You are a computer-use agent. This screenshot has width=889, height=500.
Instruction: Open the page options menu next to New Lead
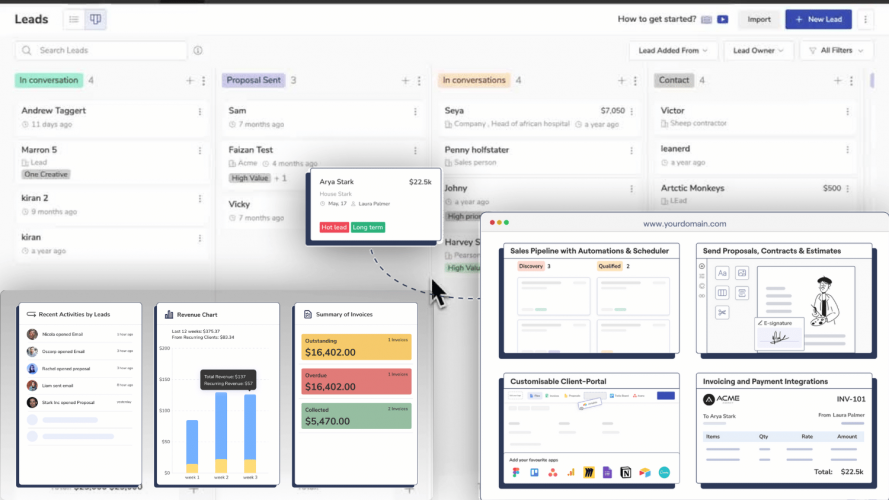click(865, 19)
